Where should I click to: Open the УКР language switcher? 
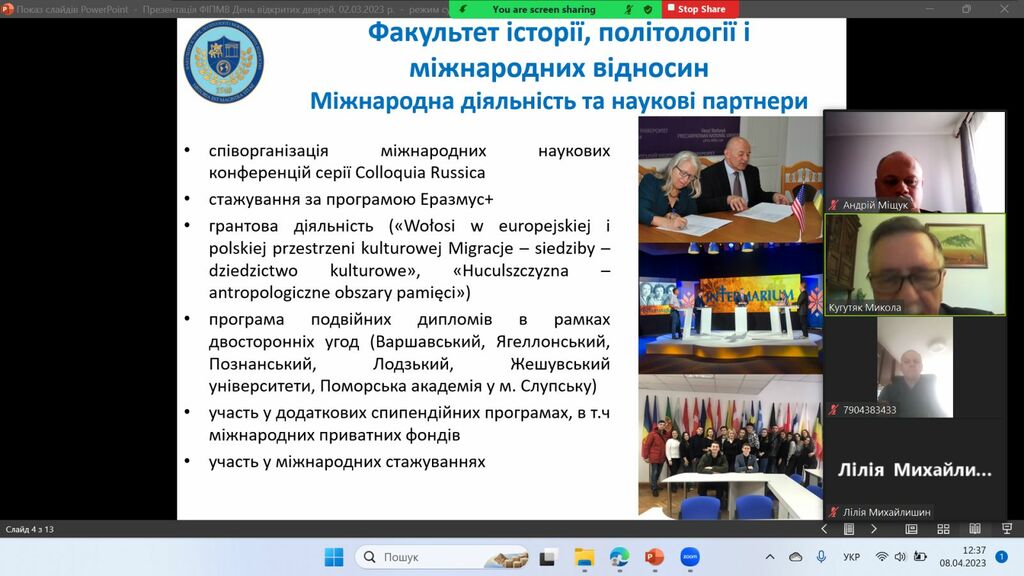[851, 557]
